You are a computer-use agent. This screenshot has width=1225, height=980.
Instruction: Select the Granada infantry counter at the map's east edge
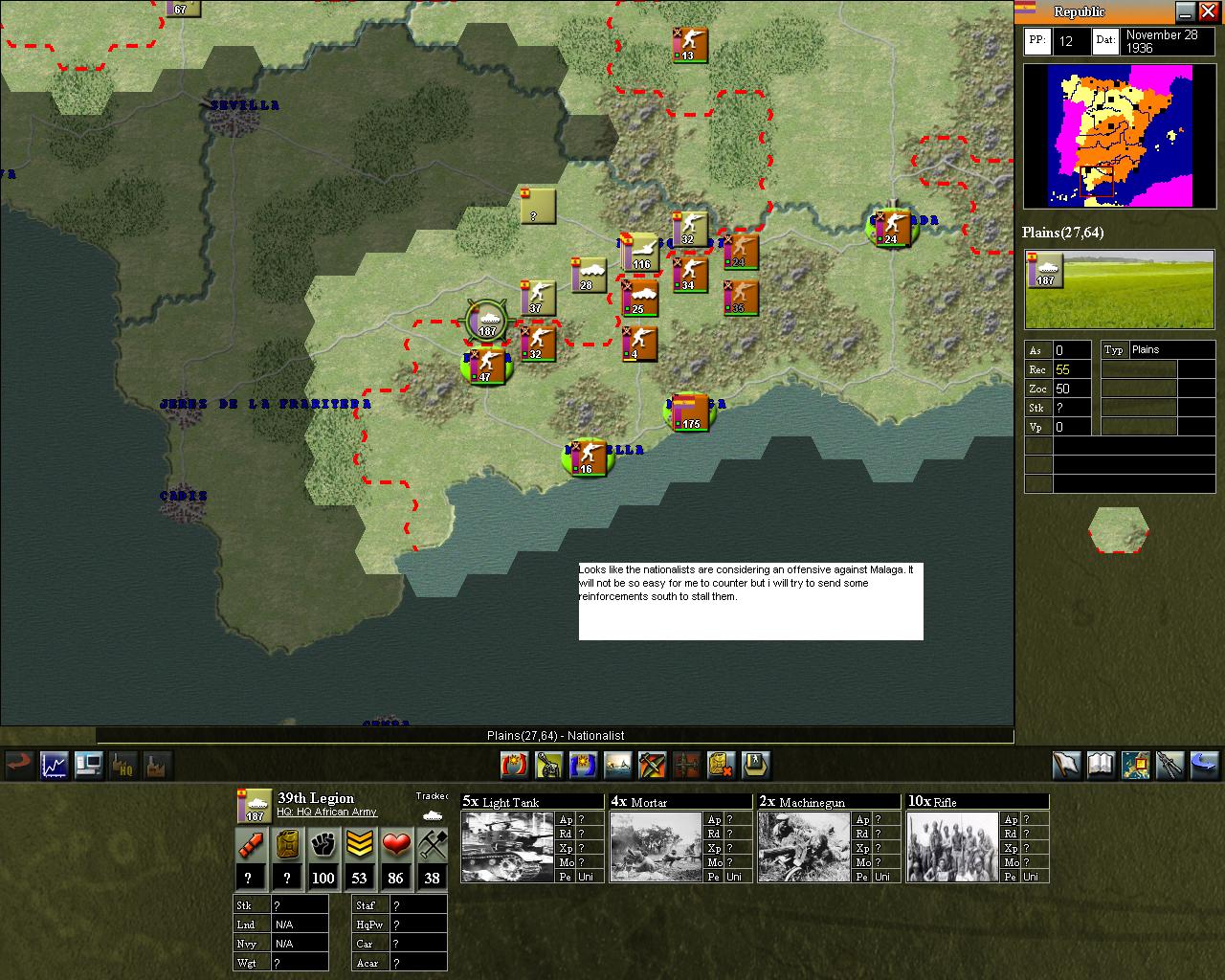click(x=892, y=229)
